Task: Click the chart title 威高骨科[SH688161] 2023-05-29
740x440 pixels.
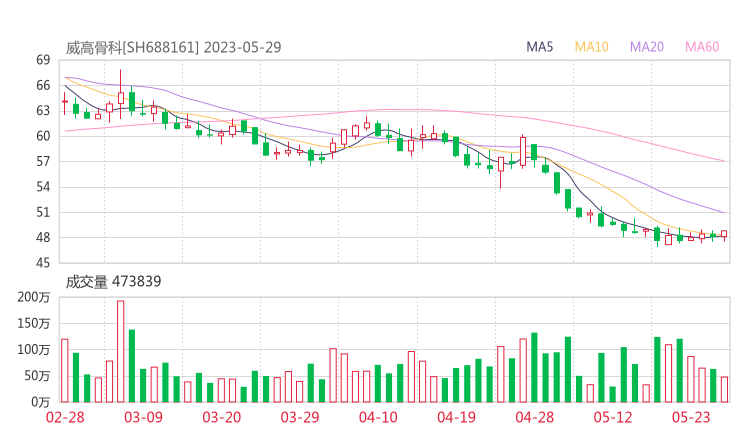Action: (173, 47)
